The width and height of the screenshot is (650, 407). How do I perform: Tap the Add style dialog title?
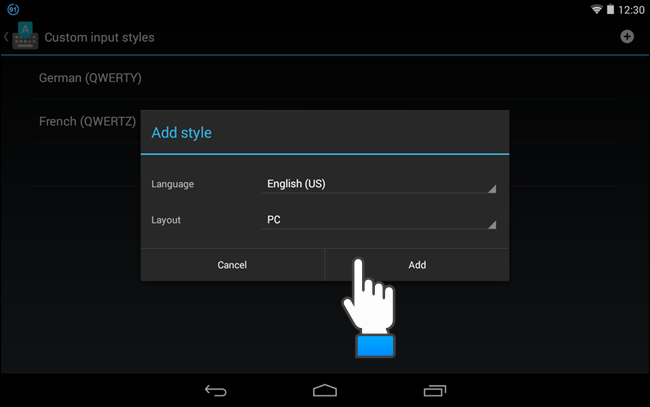tap(182, 133)
